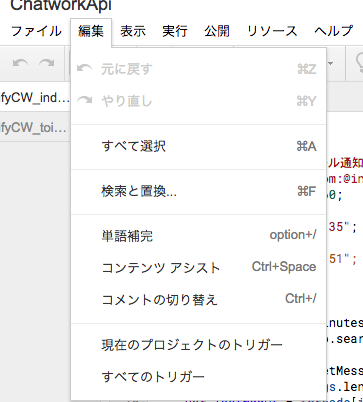Open 検索と置換... dialog
Screen dimensions: 363x402
198,192
